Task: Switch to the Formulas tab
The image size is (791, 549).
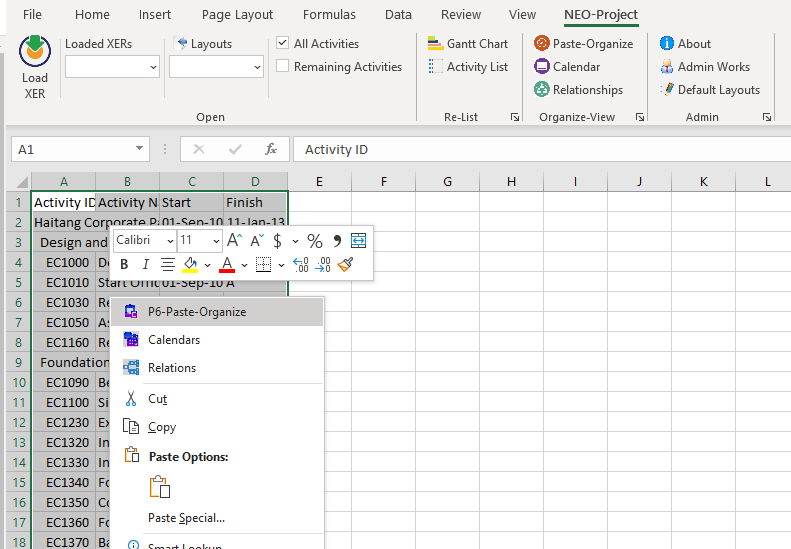Action: 329,15
